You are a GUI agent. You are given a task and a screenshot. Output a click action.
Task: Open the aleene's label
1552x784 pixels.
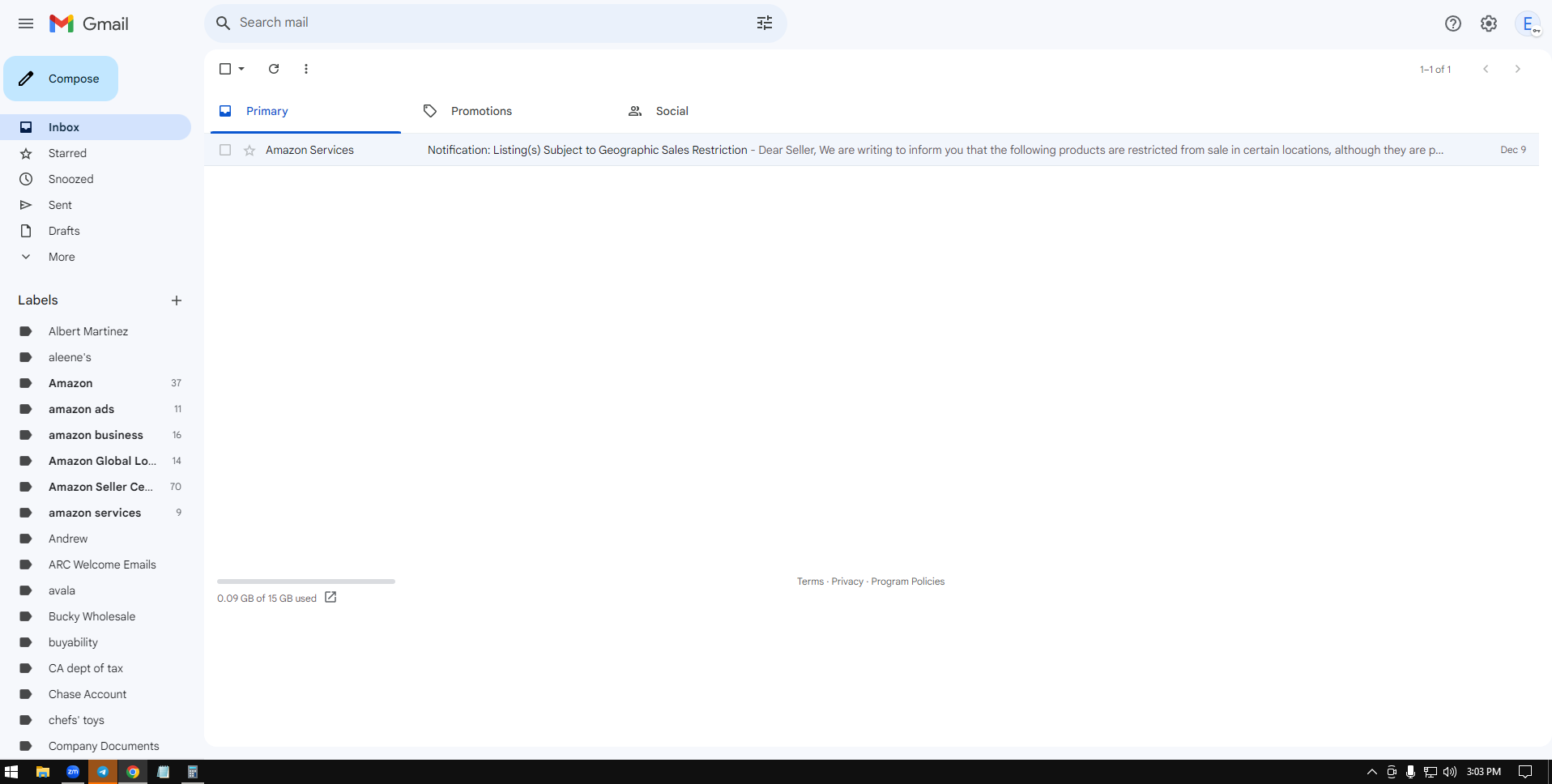pos(96,357)
